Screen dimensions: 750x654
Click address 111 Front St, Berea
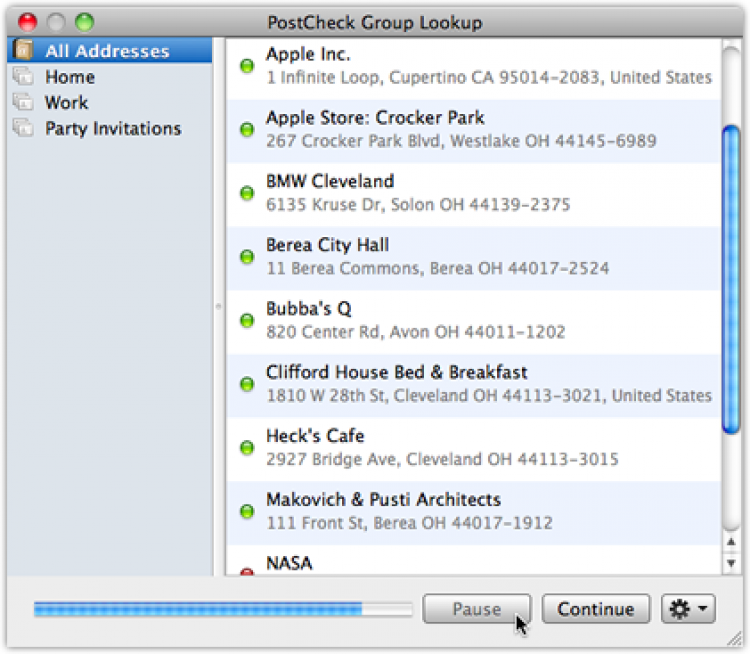(x=409, y=523)
